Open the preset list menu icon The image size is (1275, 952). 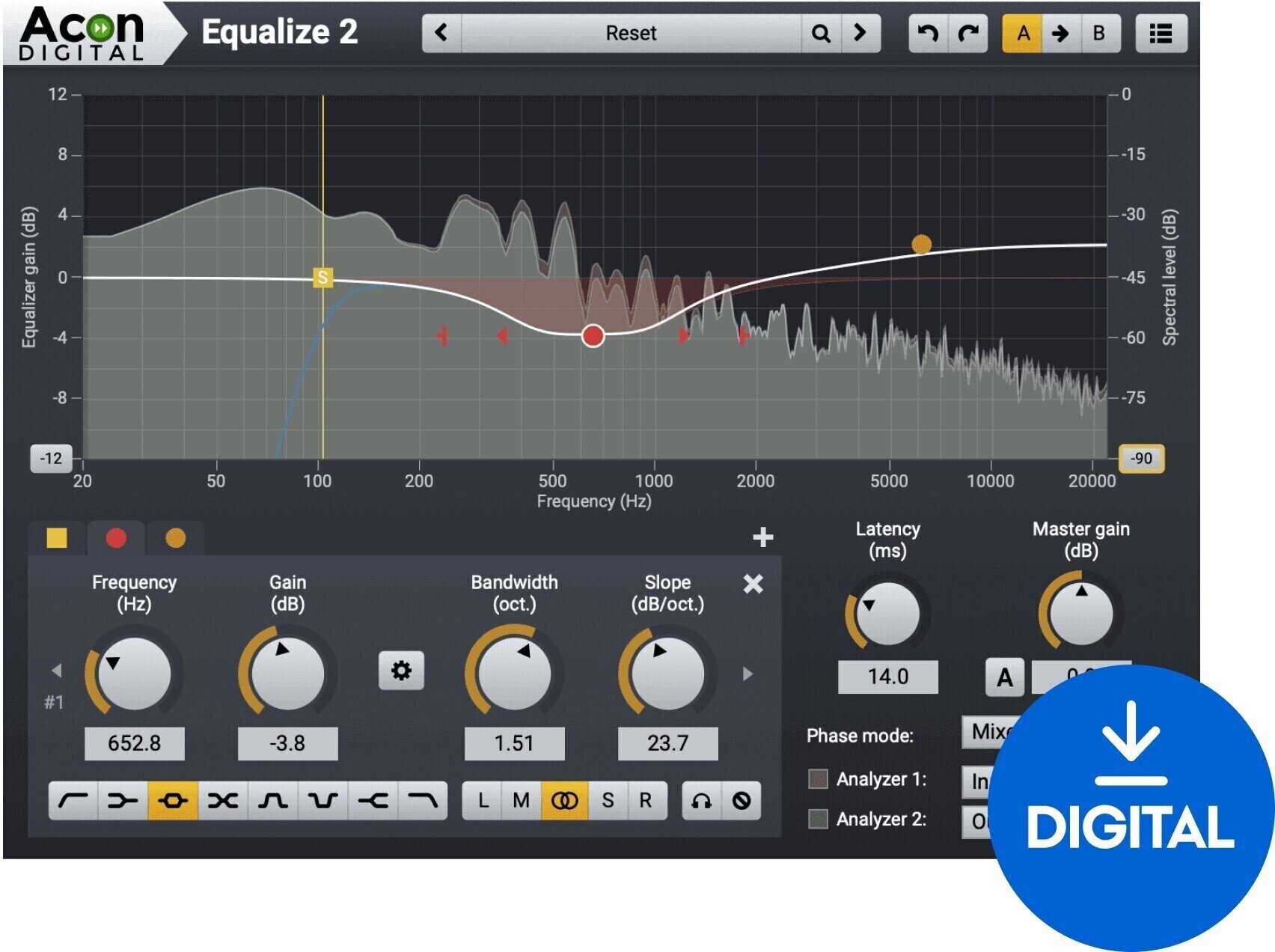[x=1161, y=33]
